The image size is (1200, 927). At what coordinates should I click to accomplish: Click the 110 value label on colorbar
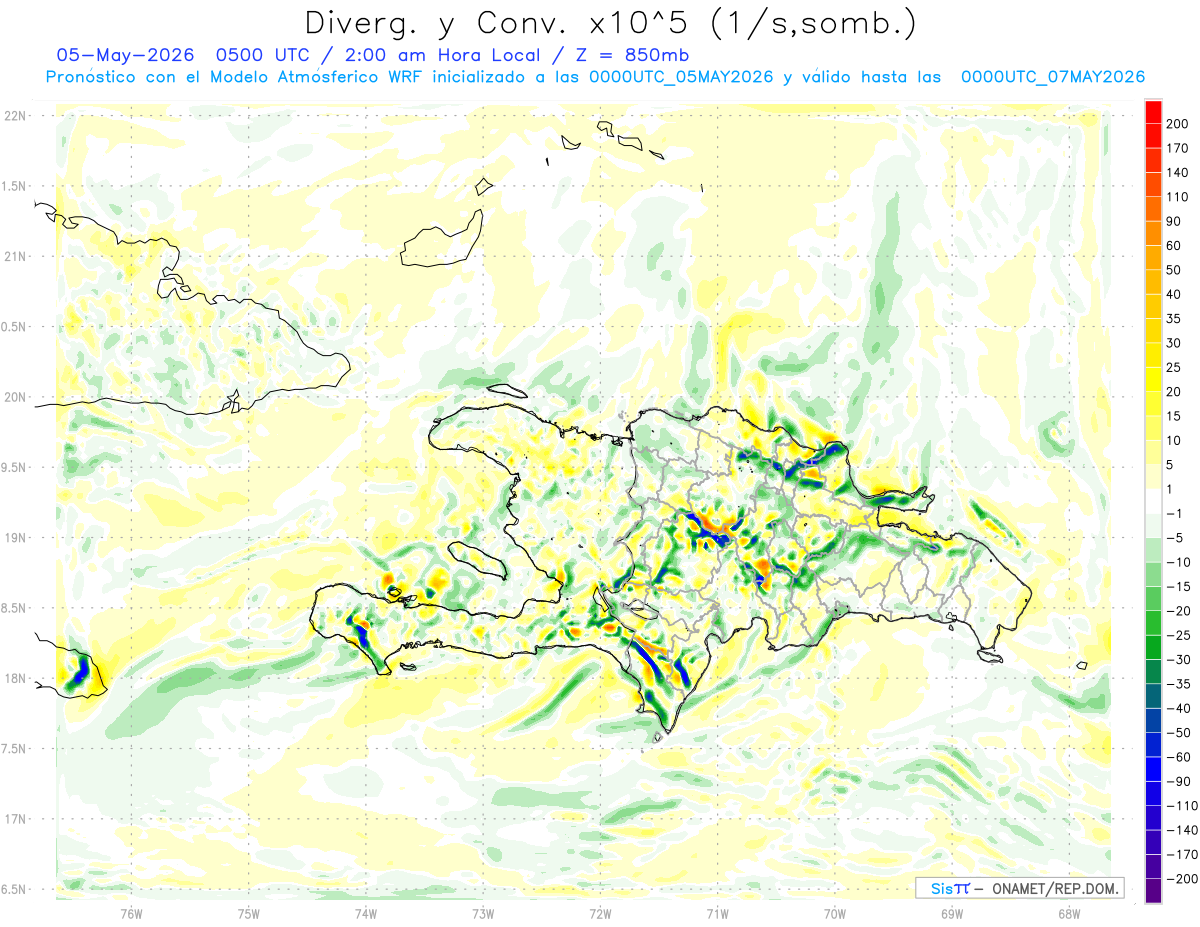click(1178, 197)
